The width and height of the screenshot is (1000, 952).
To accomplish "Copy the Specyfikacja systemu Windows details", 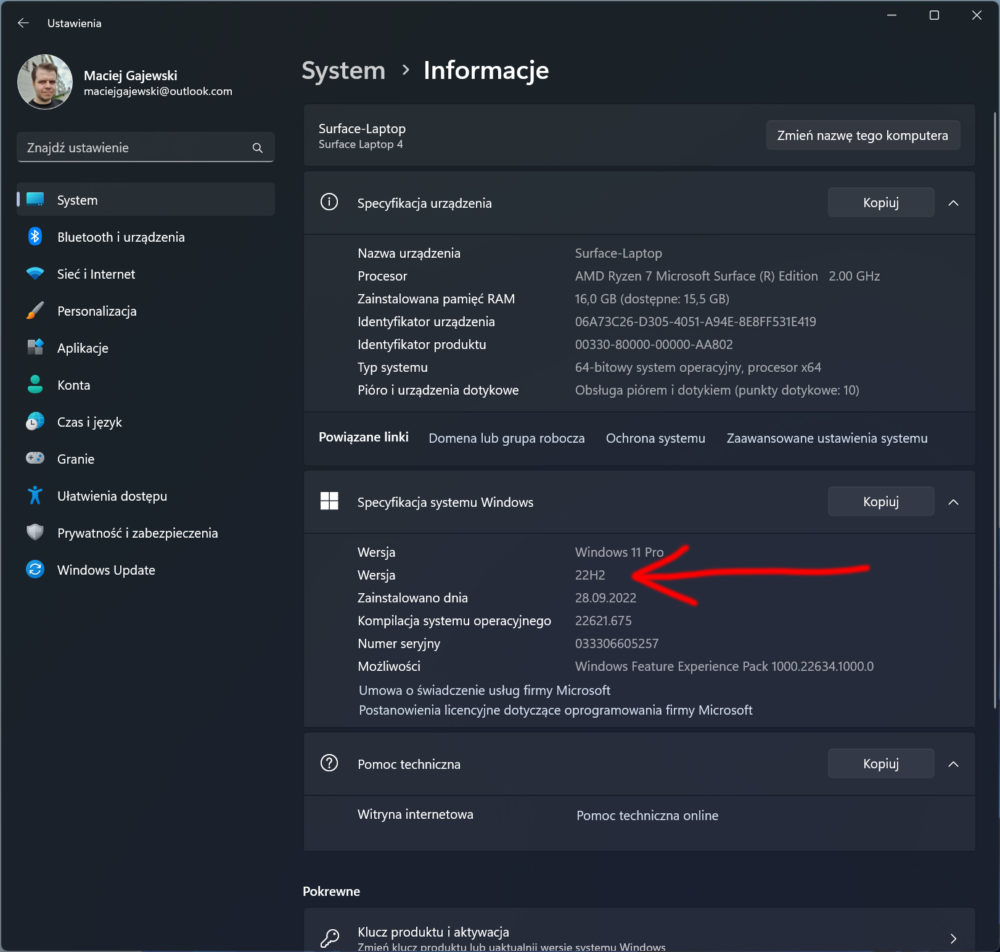I will point(881,502).
